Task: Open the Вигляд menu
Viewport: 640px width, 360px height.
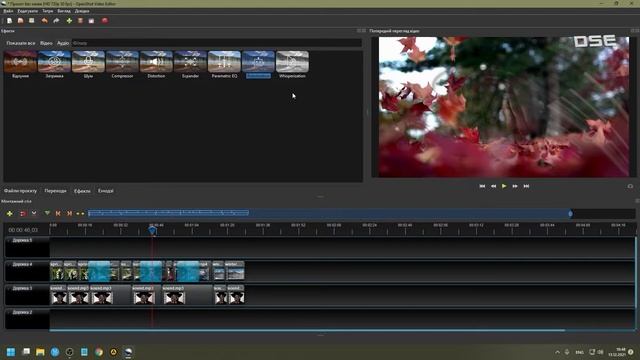Action: pos(64,11)
